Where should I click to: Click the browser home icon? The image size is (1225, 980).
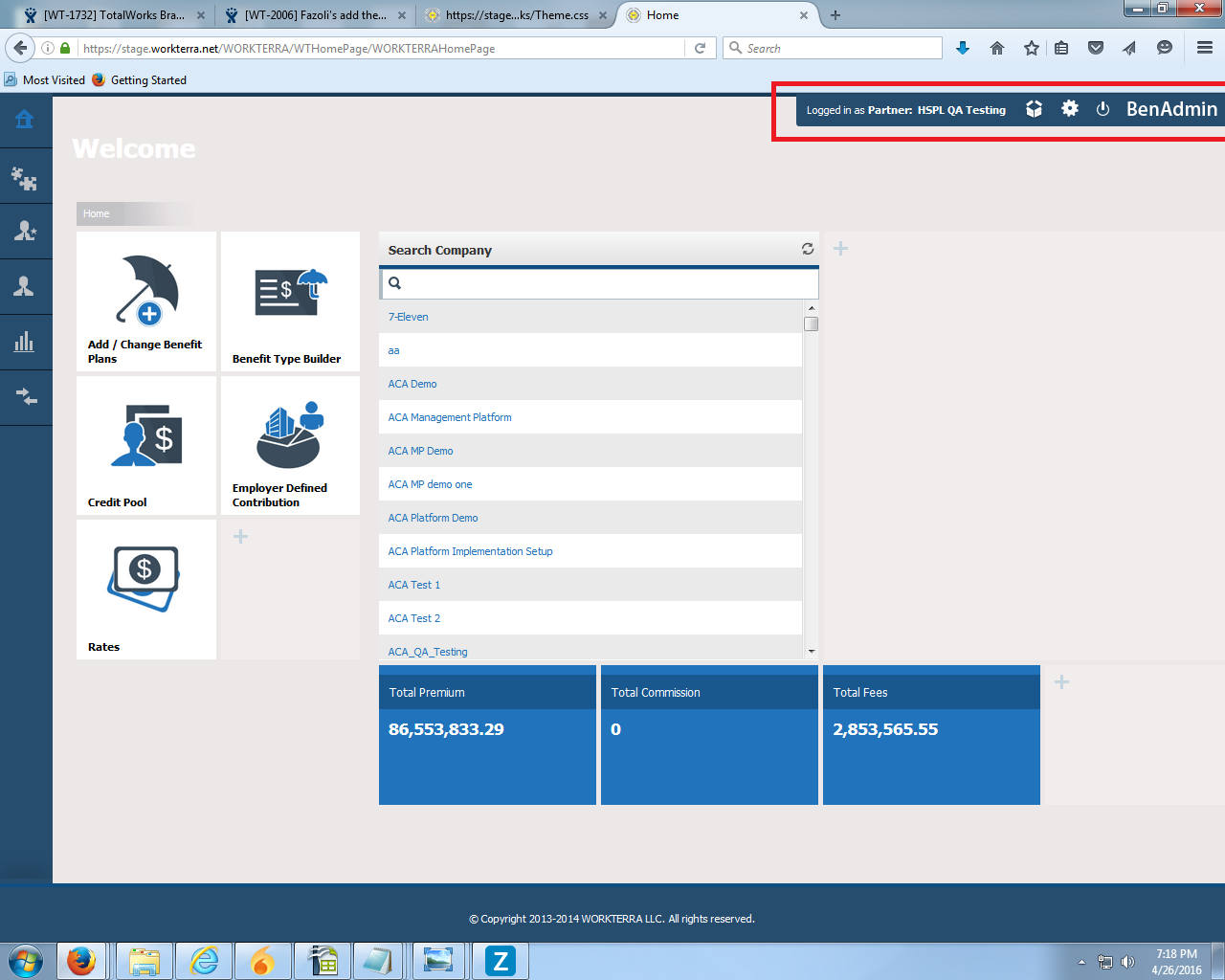pyautogui.click(x=997, y=48)
